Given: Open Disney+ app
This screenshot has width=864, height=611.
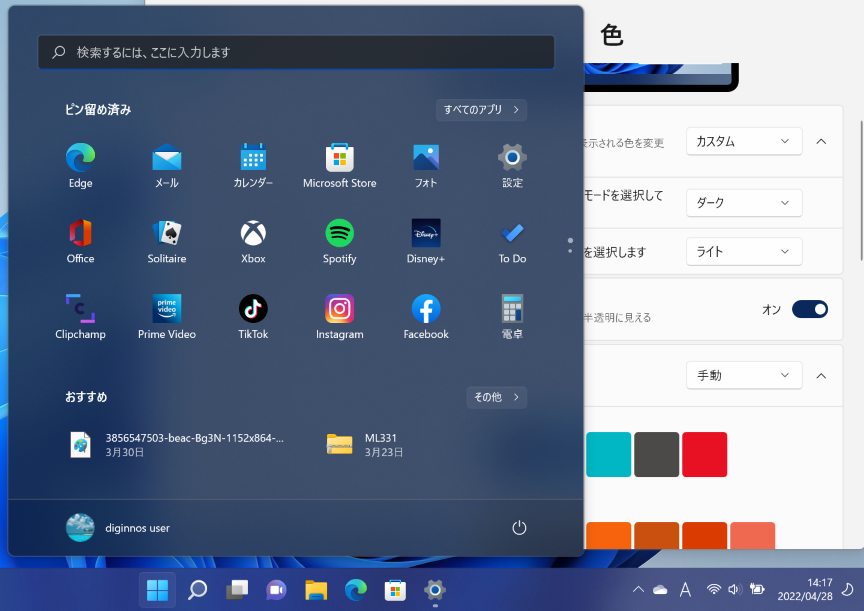Looking at the screenshot, I should coord(426,241).
